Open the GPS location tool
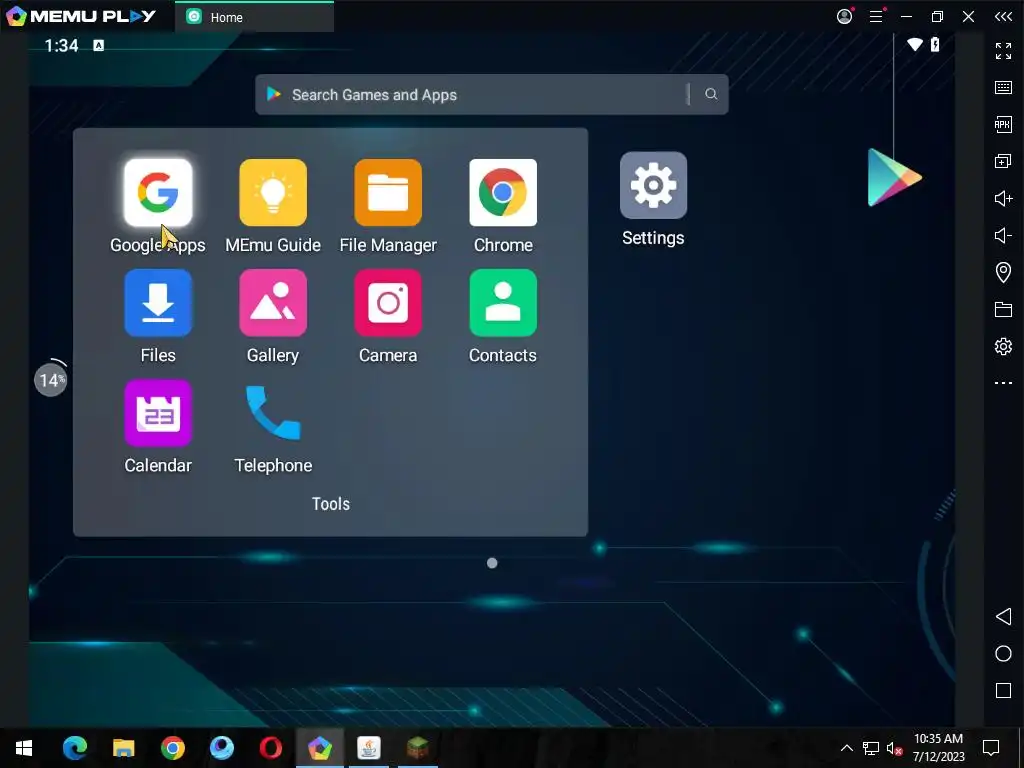 click(x=1003, y=272)
